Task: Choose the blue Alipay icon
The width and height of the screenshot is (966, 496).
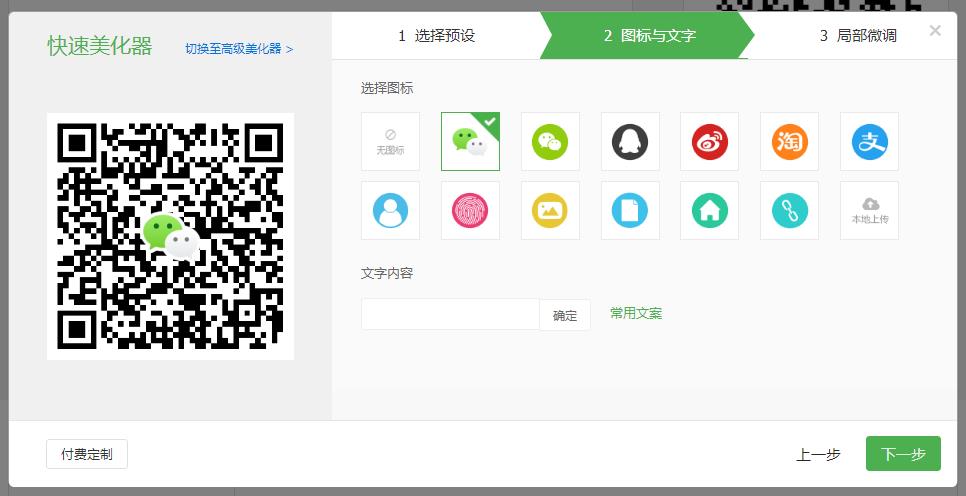Action: coord(869,142)
